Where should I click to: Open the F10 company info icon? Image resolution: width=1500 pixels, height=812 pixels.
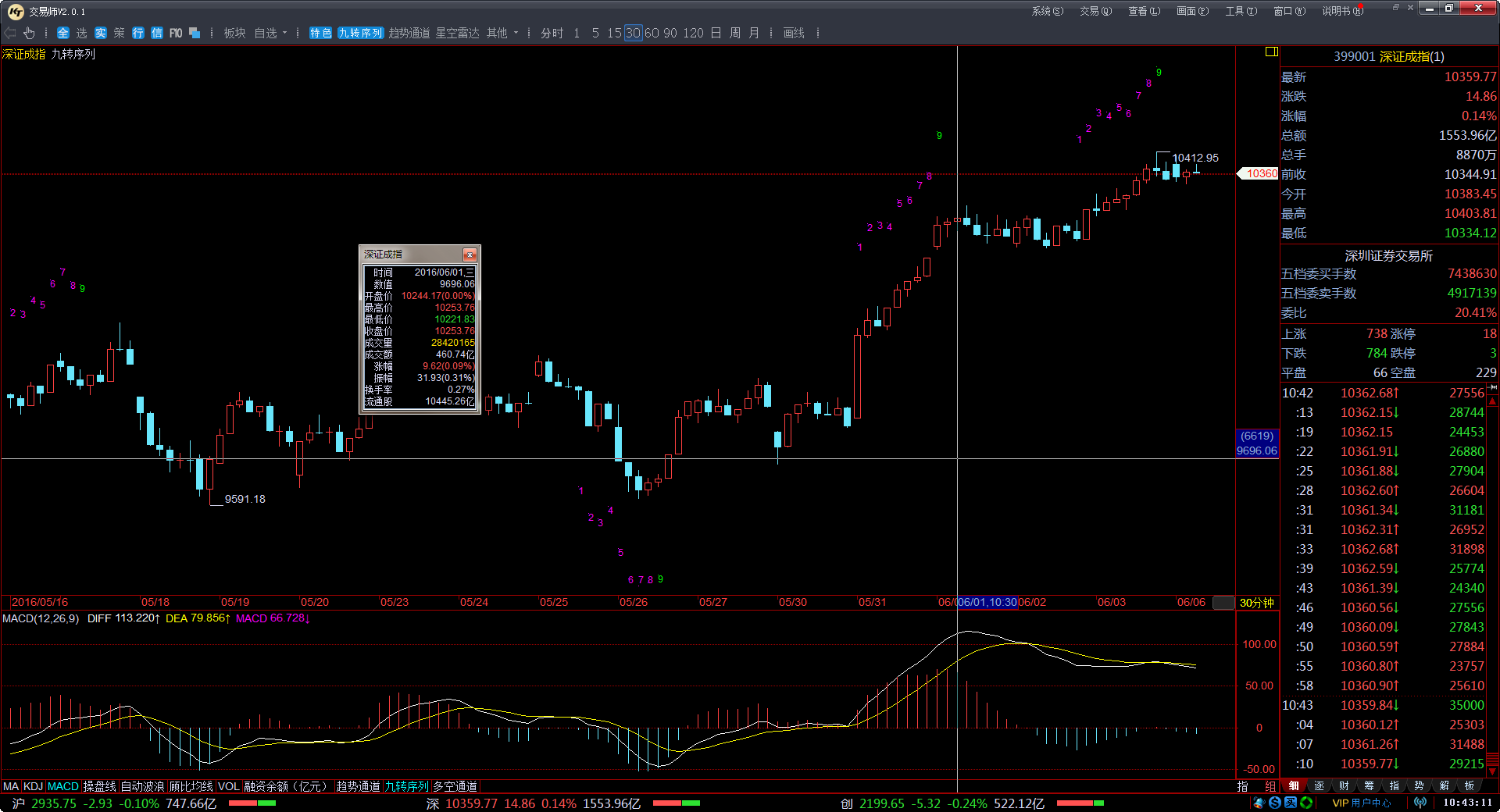[x=176, y=33]
